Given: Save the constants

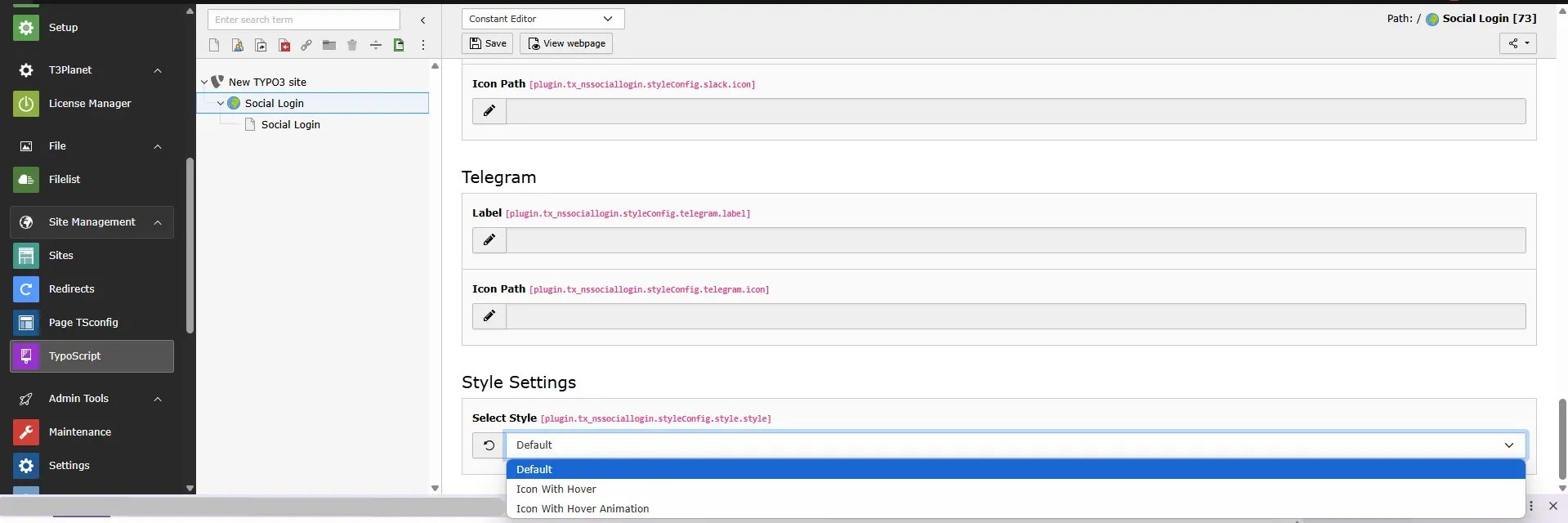Looking at the screenshot, I should point(488,43).
